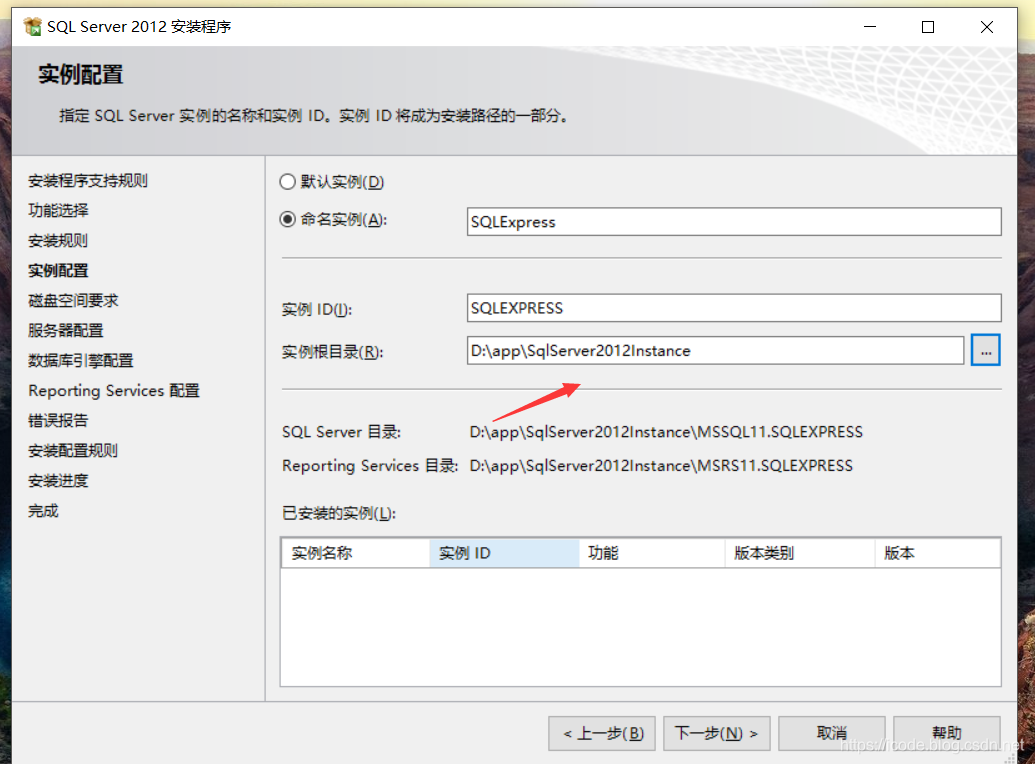Screen dimensions: 1035x764
Task: Click the 实例 ID(I) label
Action: [x=317, y=309]
